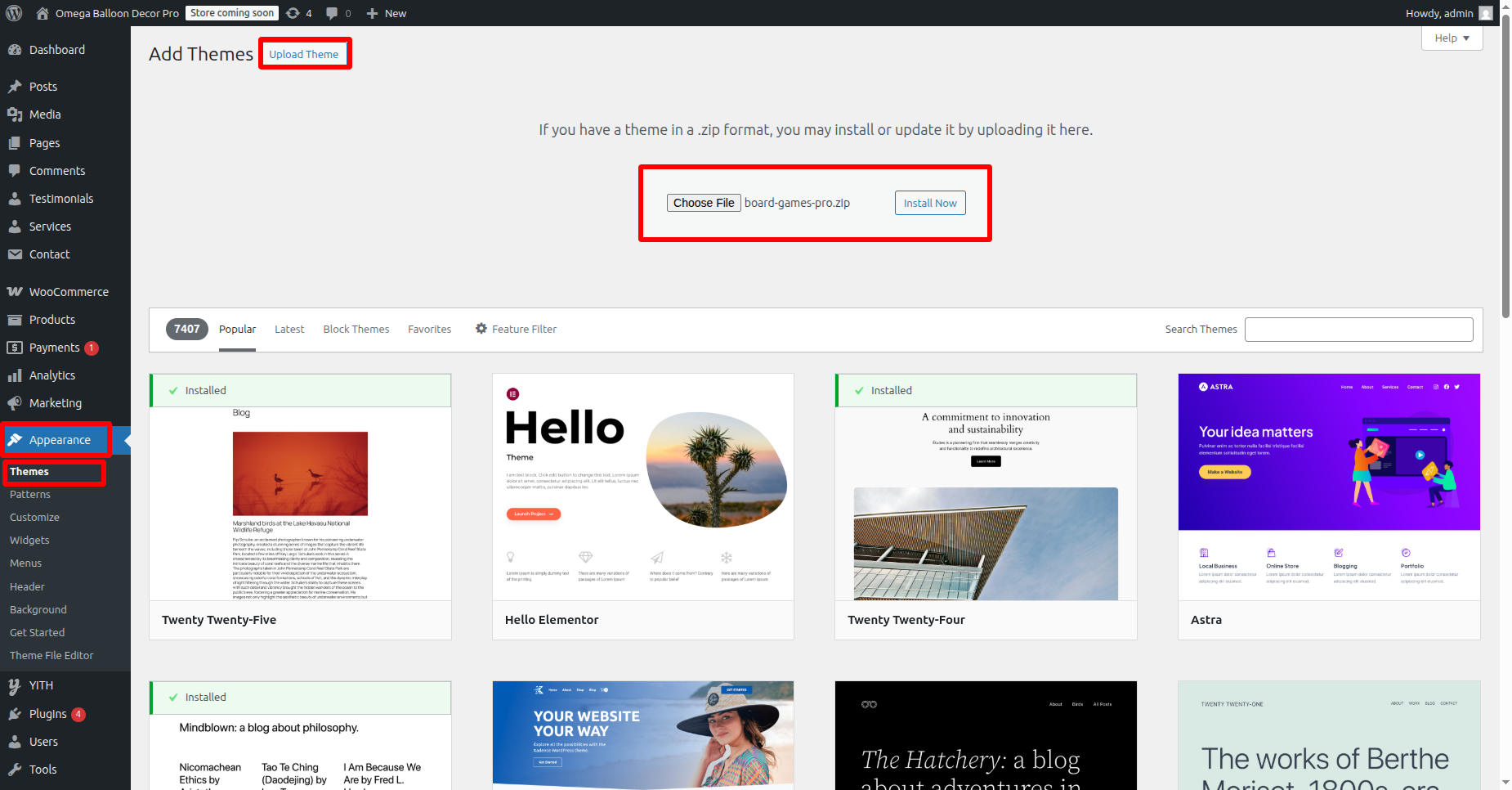
Task: Open the Astra theme thumbnail
Action: point(1329,487)
